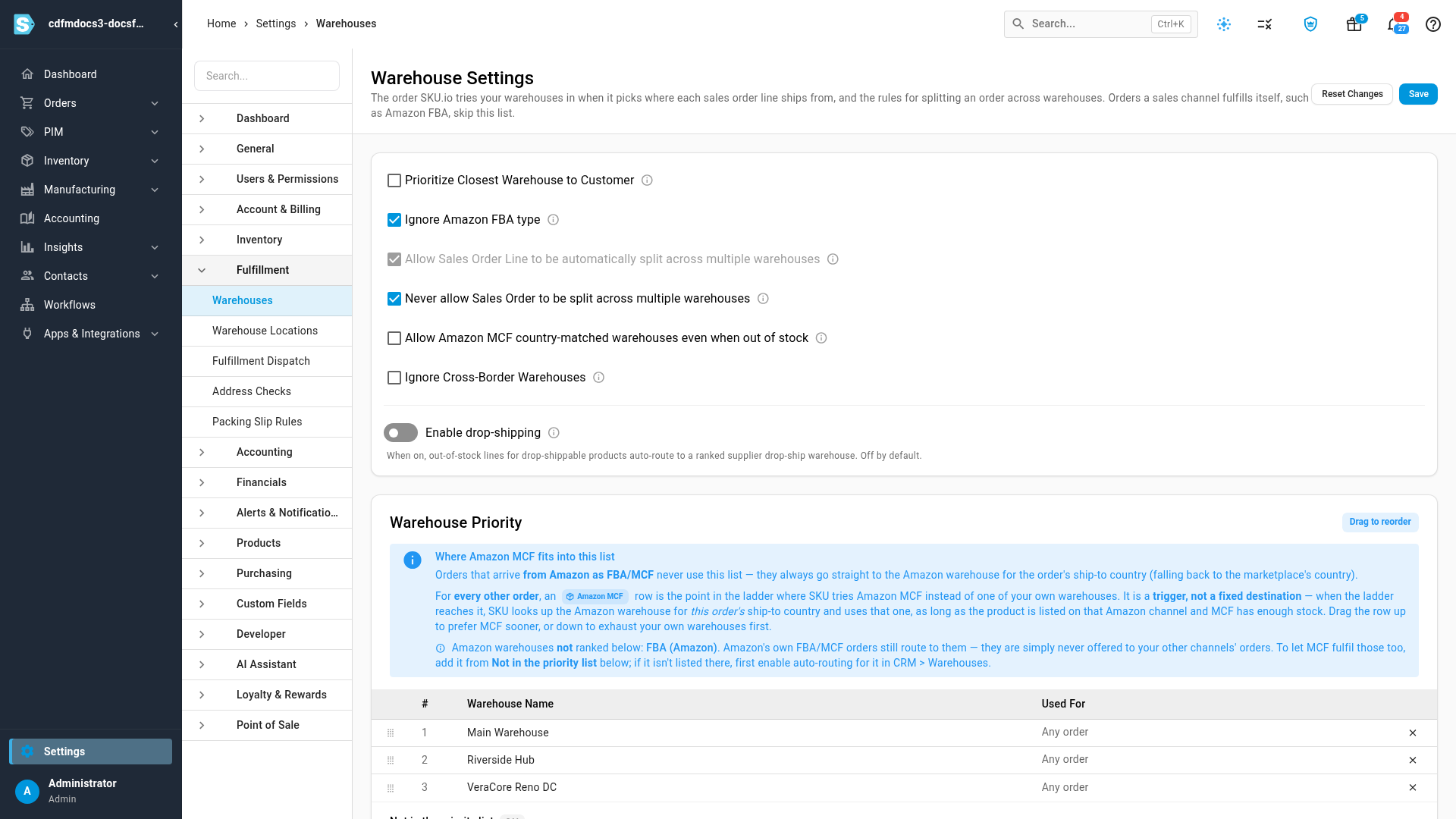
Task: Enable Prioritize Closest Warehouse to Customer
Action: point(394,180)
